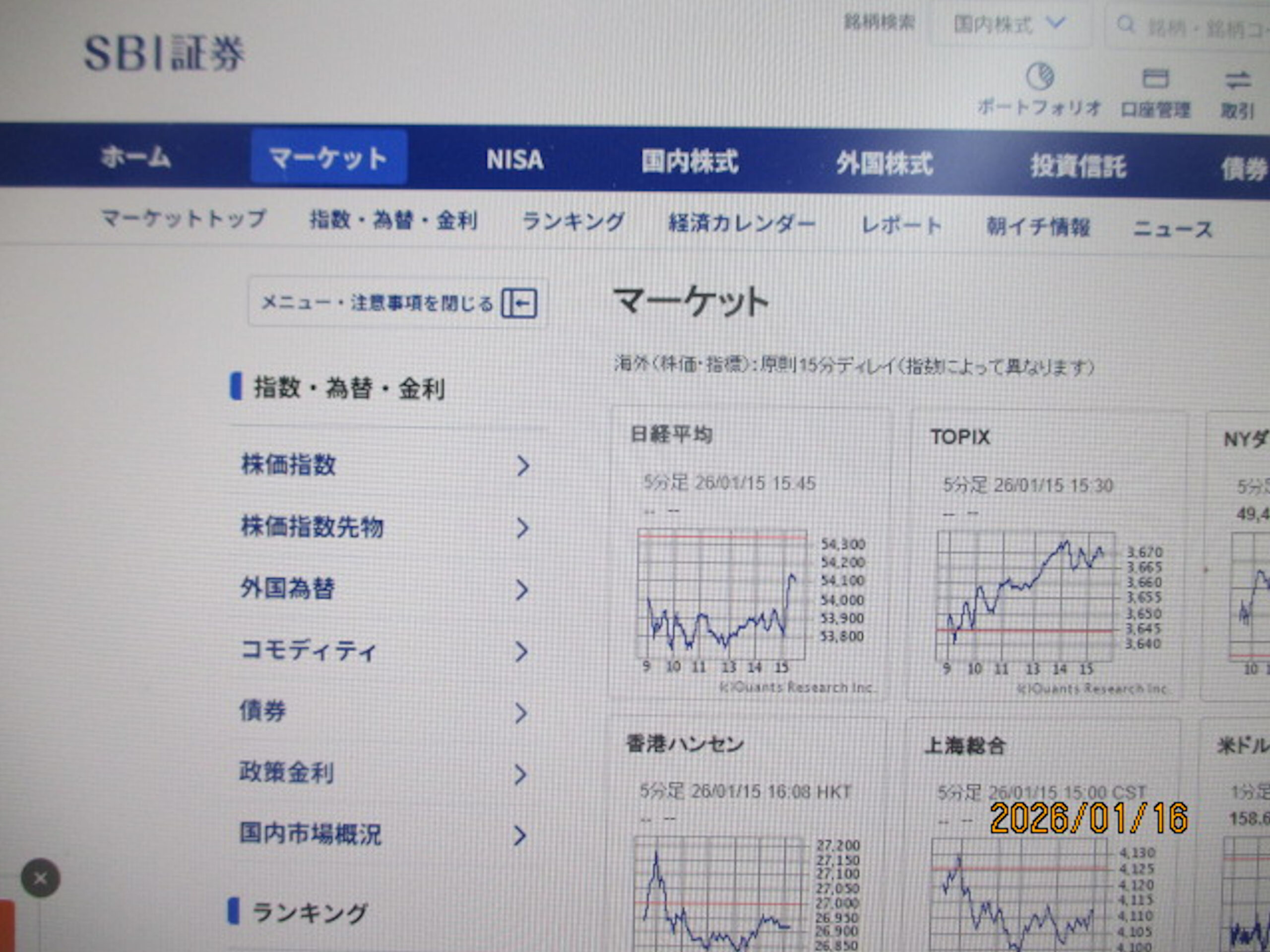Collapse menu using the panel-close arrow icon
The width and height of the screenshot is (1270, 952).
519,303
